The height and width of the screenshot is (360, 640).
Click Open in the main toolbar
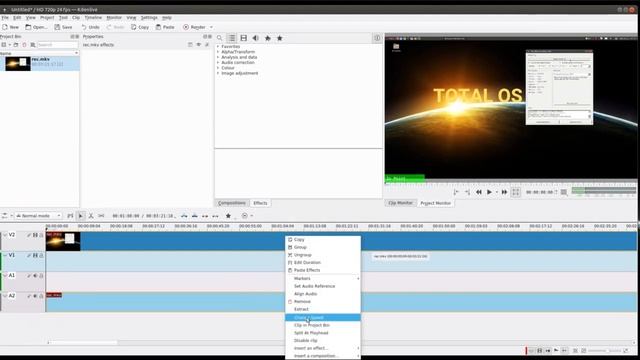36,27
